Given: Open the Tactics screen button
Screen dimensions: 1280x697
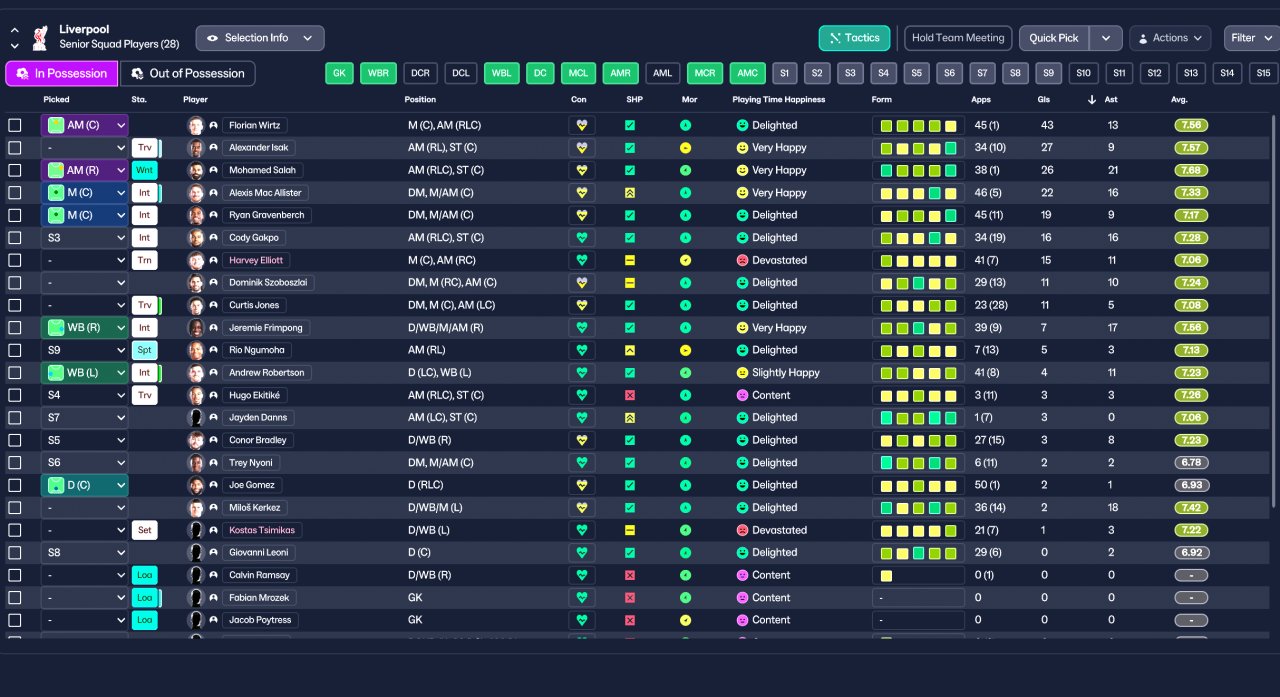Looking at the screenshot, I should point(855,38).
